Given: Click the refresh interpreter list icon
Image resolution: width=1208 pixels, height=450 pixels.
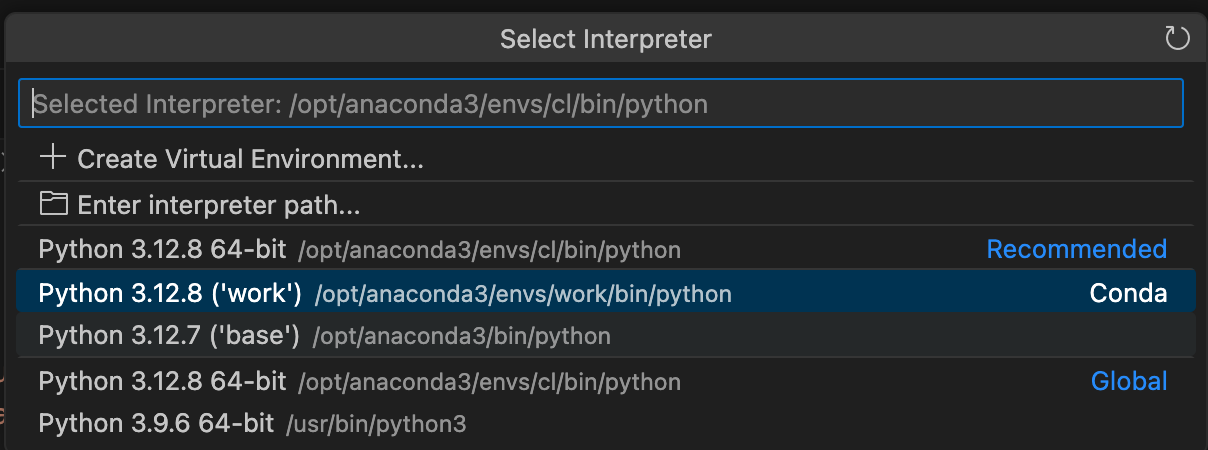Looking at the screenshot, I should [1177, 39].
